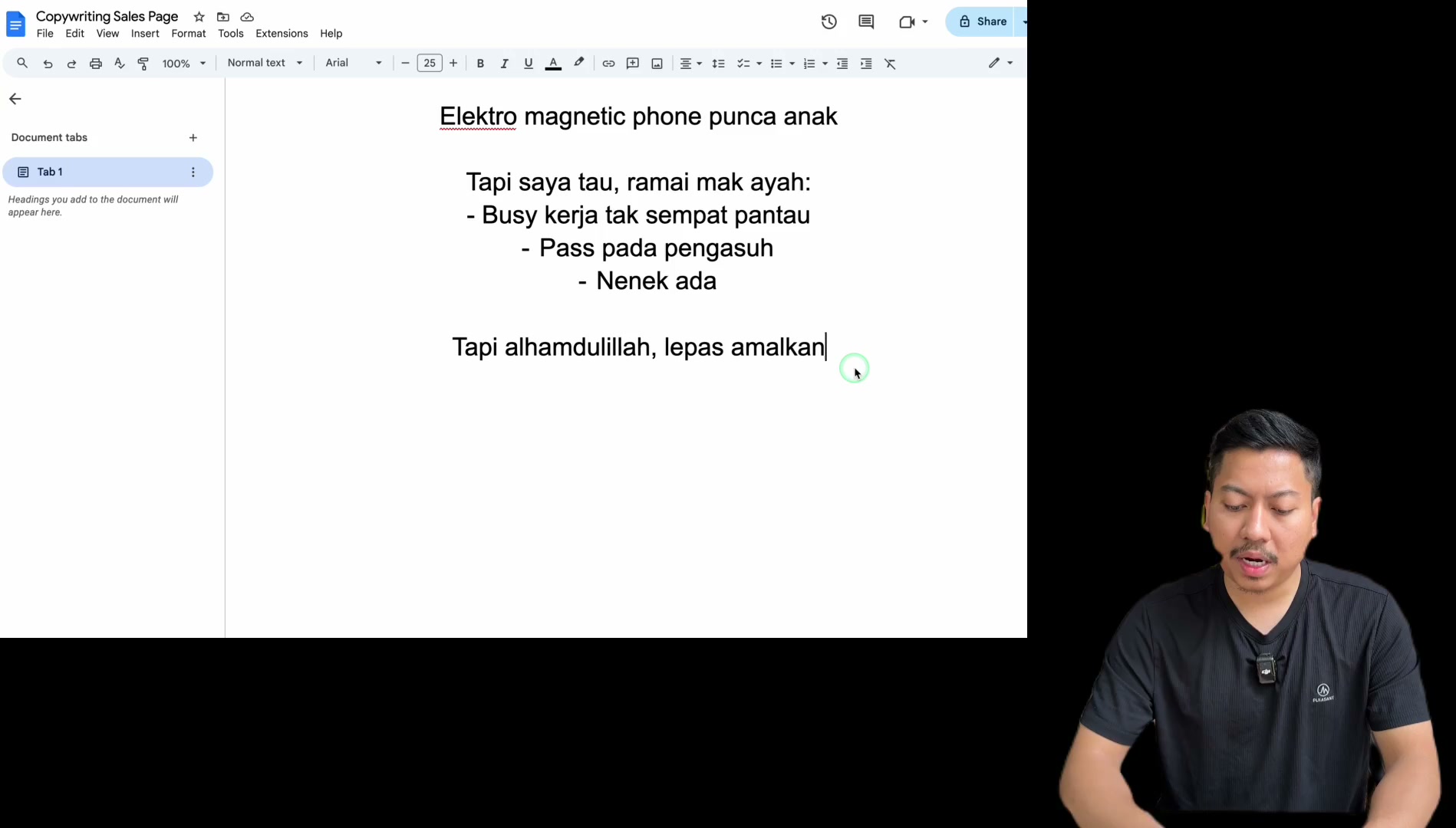Open the zoom level dropdown
Image resolution: width=1456 pixels, height=828 pixels.
(184, 64)
